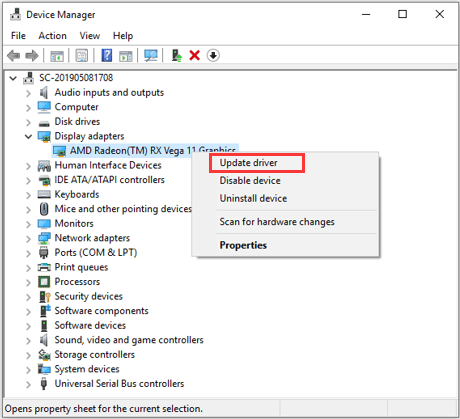Image resolution: width=460 pixels, height=419 pixels.
Task: Open the View menu
Action: point(90,36)
